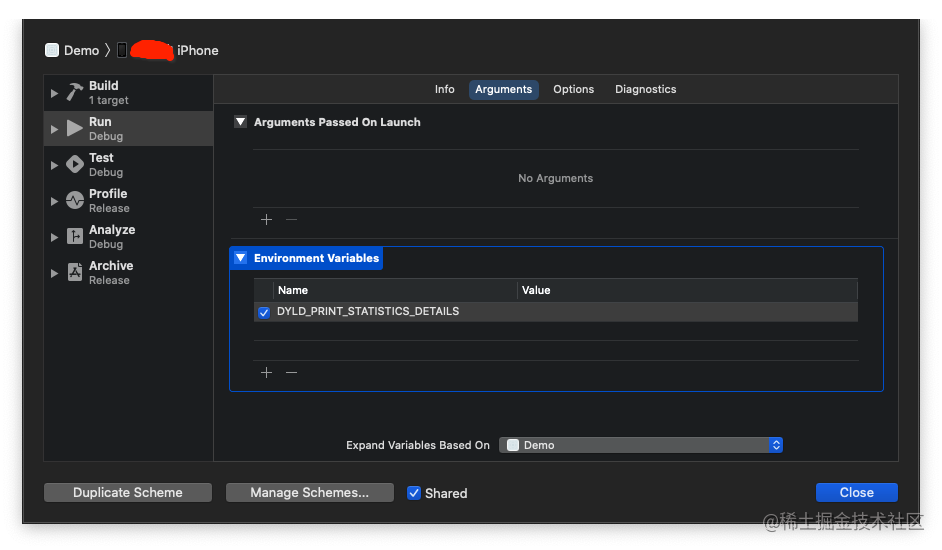942x550 pixels.
Task: Click the Demo scheme name in breadcrumb
Action: (82, 50)
